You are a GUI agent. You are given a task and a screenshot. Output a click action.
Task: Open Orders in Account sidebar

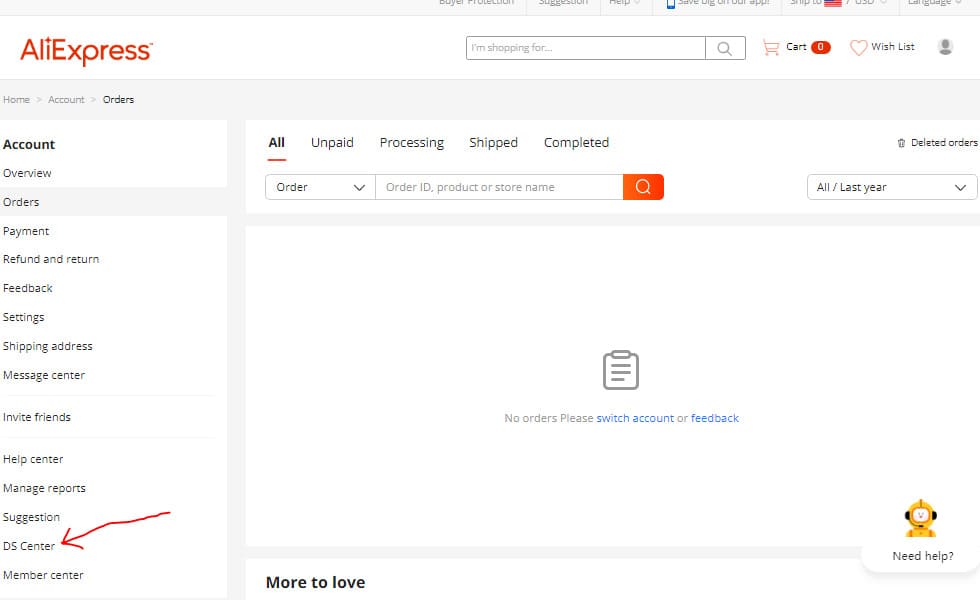tap(21, 202)
